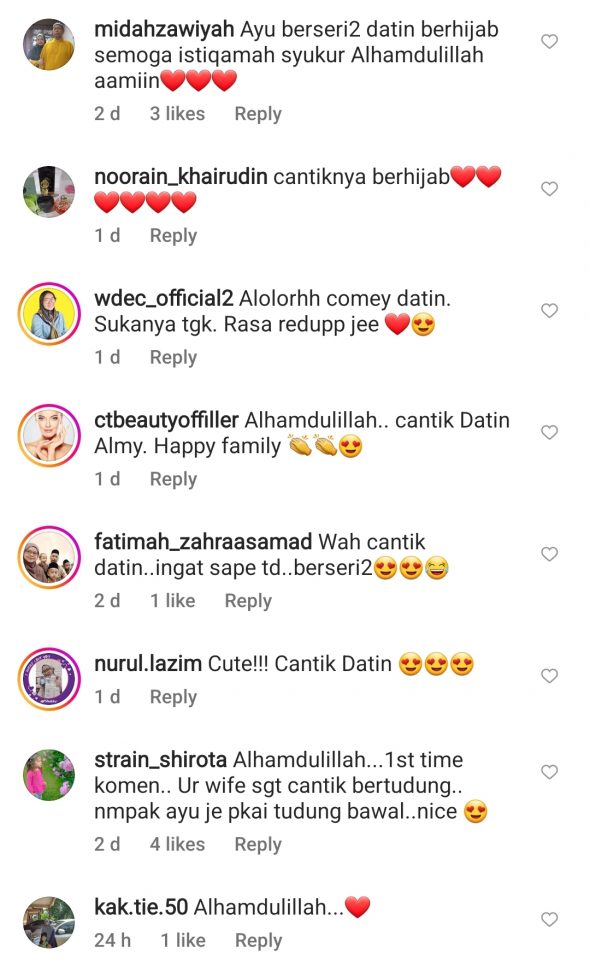Like fatimah_zahraasamad's comment heart icon
The height and width of the screenshot is (967, 590).
coord(549,554)
